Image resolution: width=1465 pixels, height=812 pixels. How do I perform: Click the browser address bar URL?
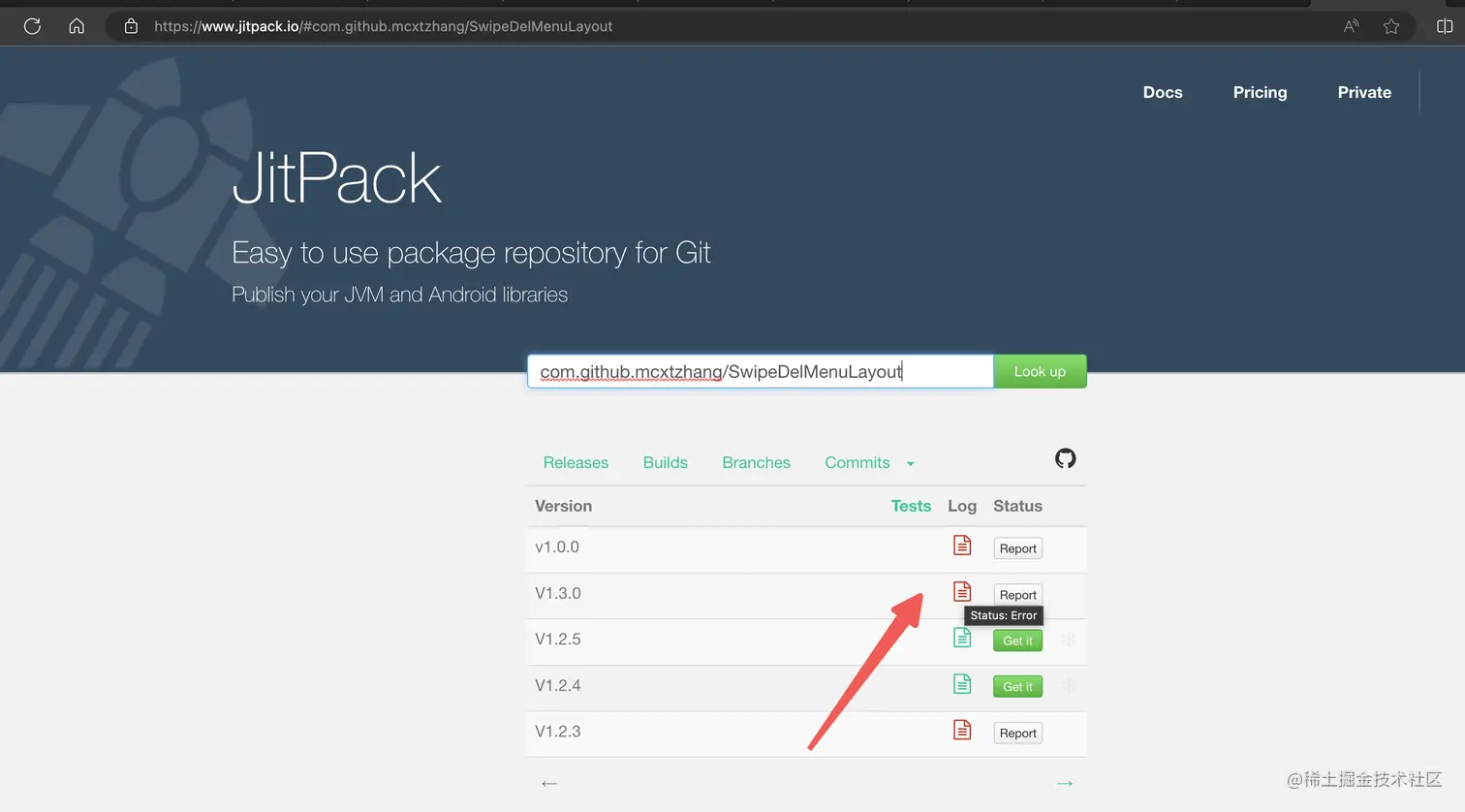[383, 26]
